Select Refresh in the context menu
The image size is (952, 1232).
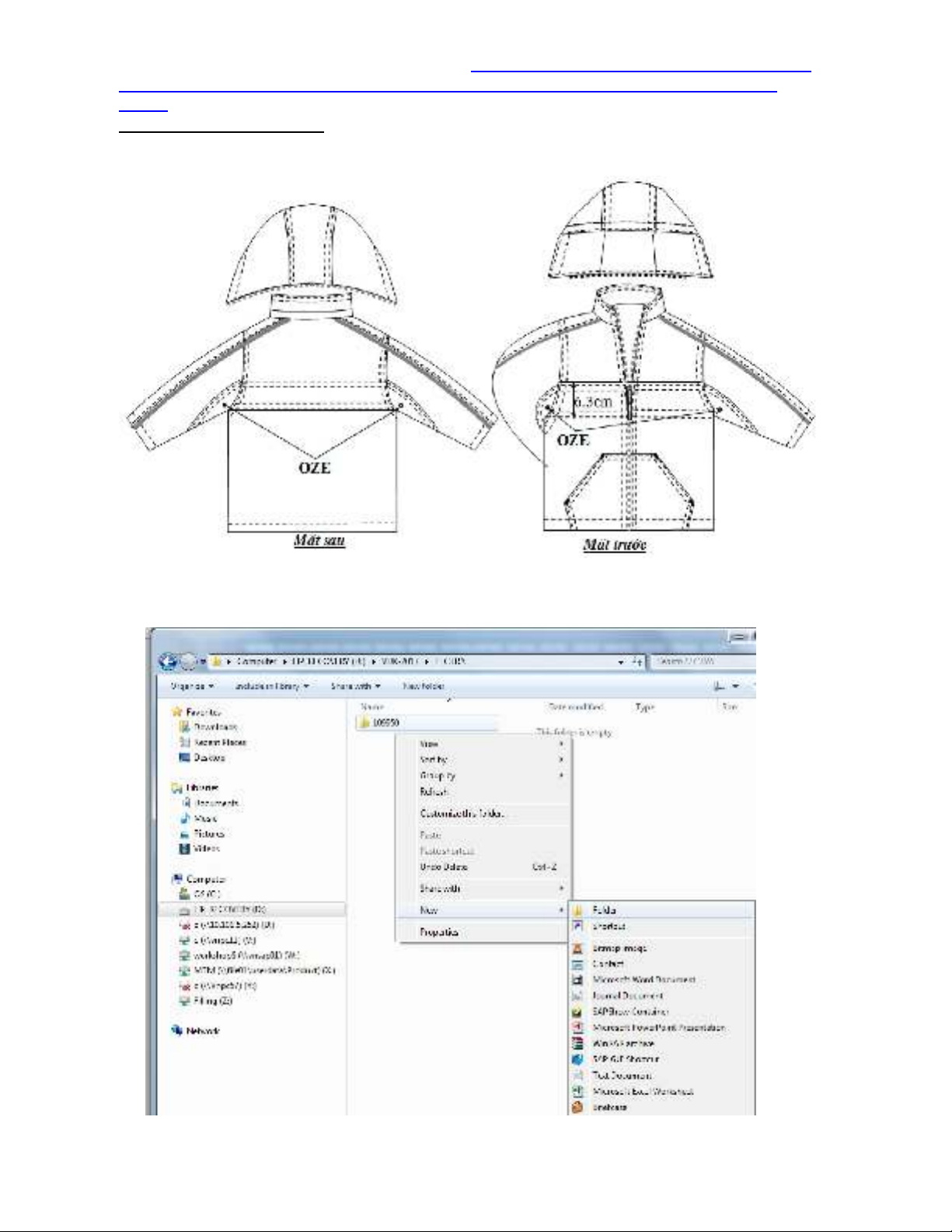pyautogui.click(x=434, y=792)
